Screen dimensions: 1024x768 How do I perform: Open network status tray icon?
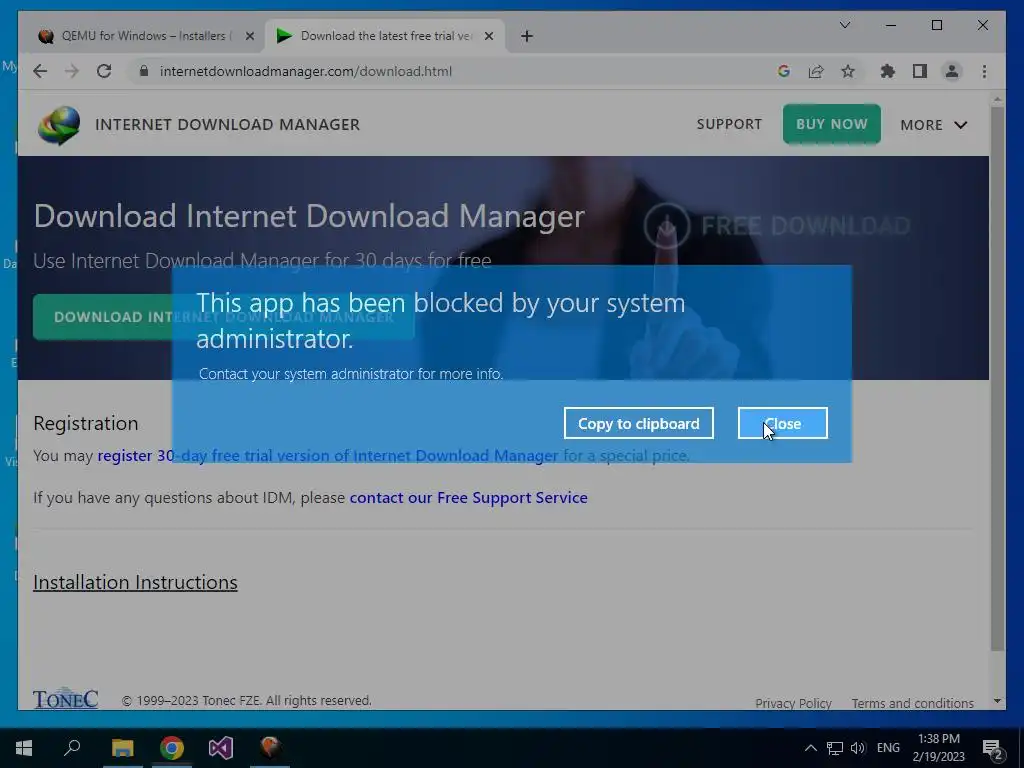835,748
